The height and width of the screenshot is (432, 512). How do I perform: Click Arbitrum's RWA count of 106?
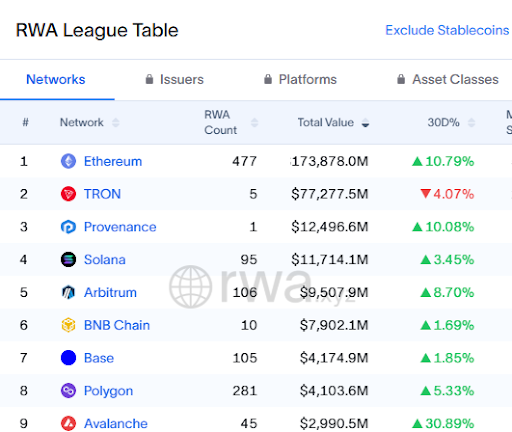[x=245, y=292]
